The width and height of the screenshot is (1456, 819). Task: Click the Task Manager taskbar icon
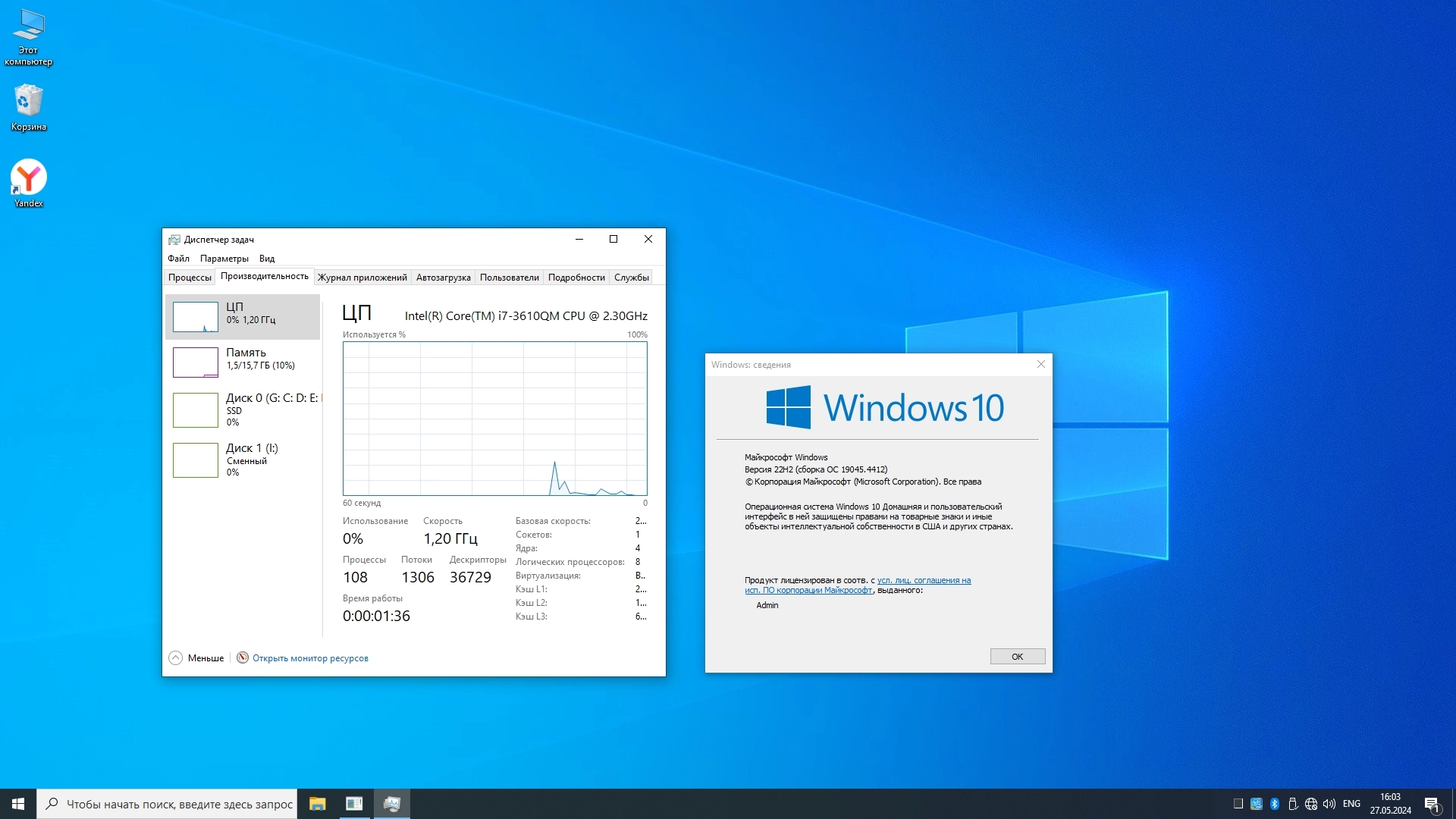click(x=391, y=804)
